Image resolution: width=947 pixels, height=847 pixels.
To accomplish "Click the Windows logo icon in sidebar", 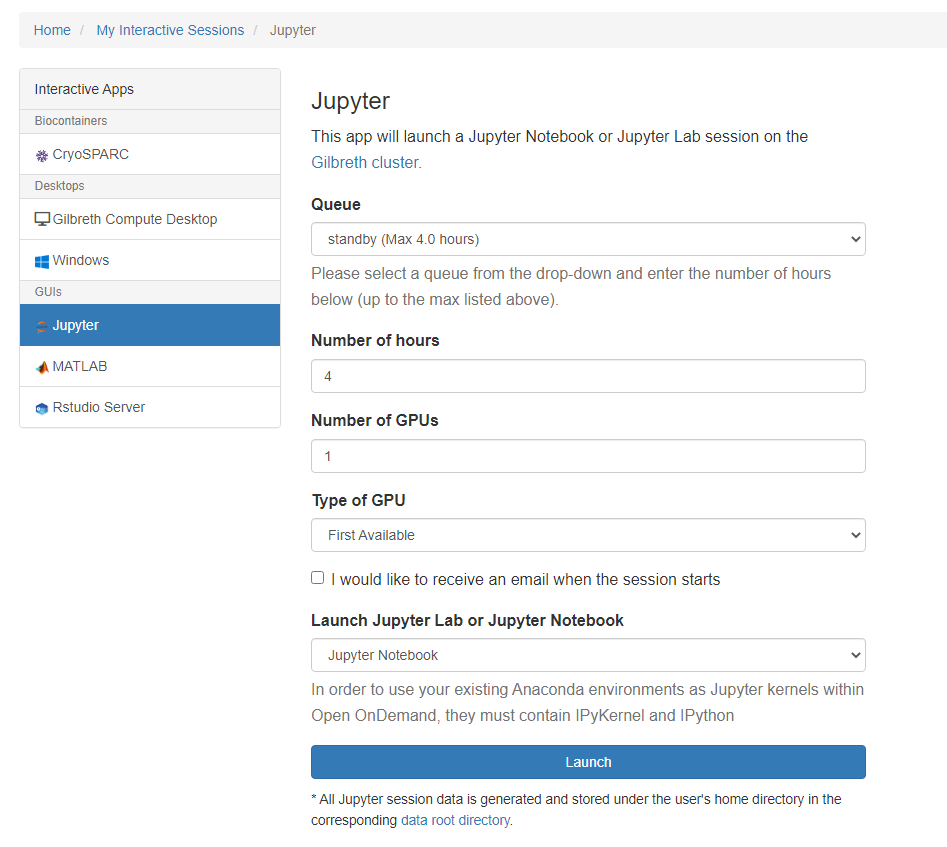I will (x=42, y=261).
